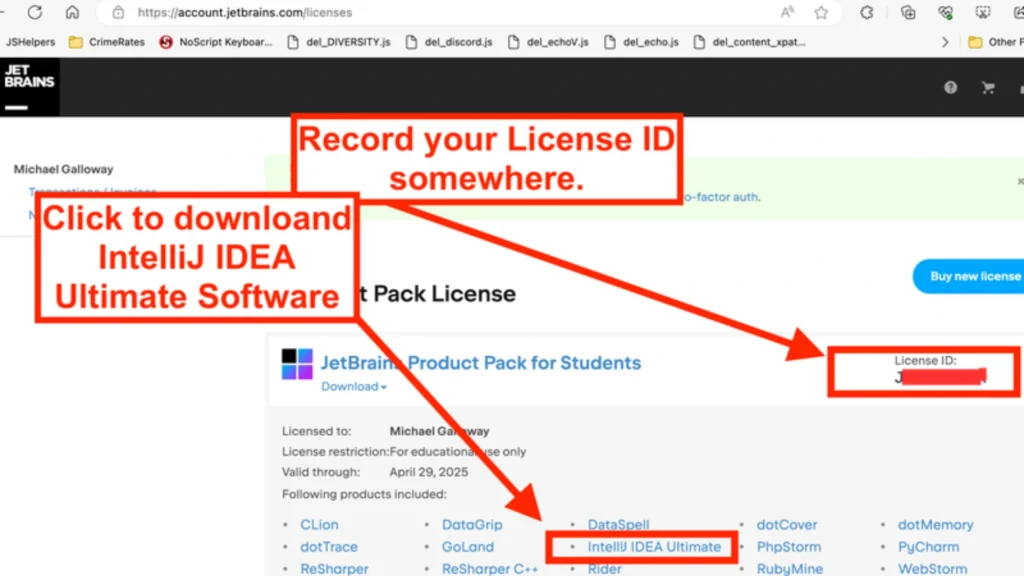This screenshot has height=576, width=1024.
Task: Bookmark page with the star icon
Action: tap(821, 13)
